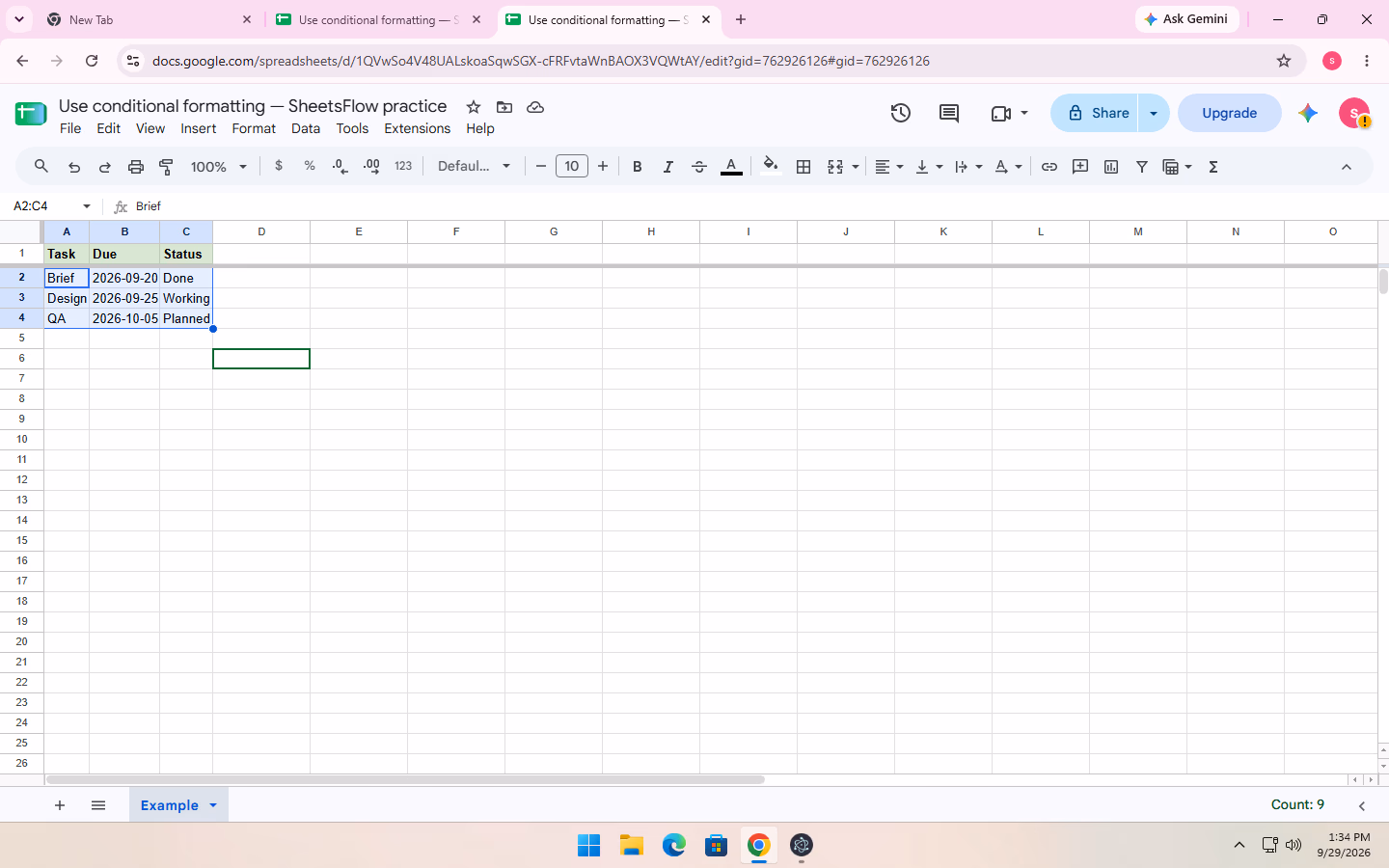Click the redo arrow icon
The image size is (1389, 868).
(x=105, y=167)
